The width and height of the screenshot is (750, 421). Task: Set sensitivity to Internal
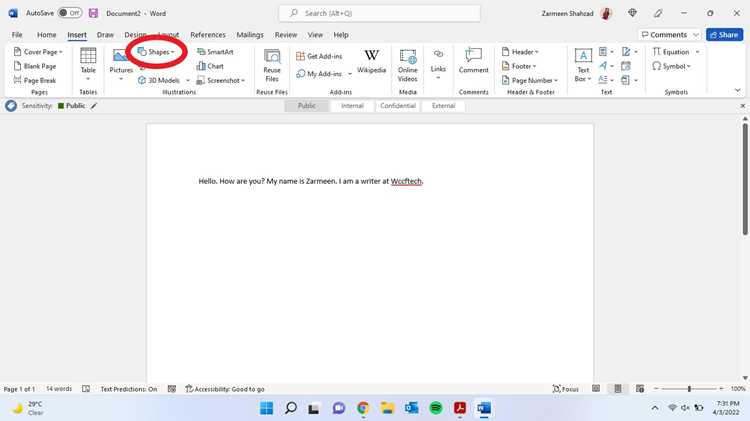click(x=352, y=106)
